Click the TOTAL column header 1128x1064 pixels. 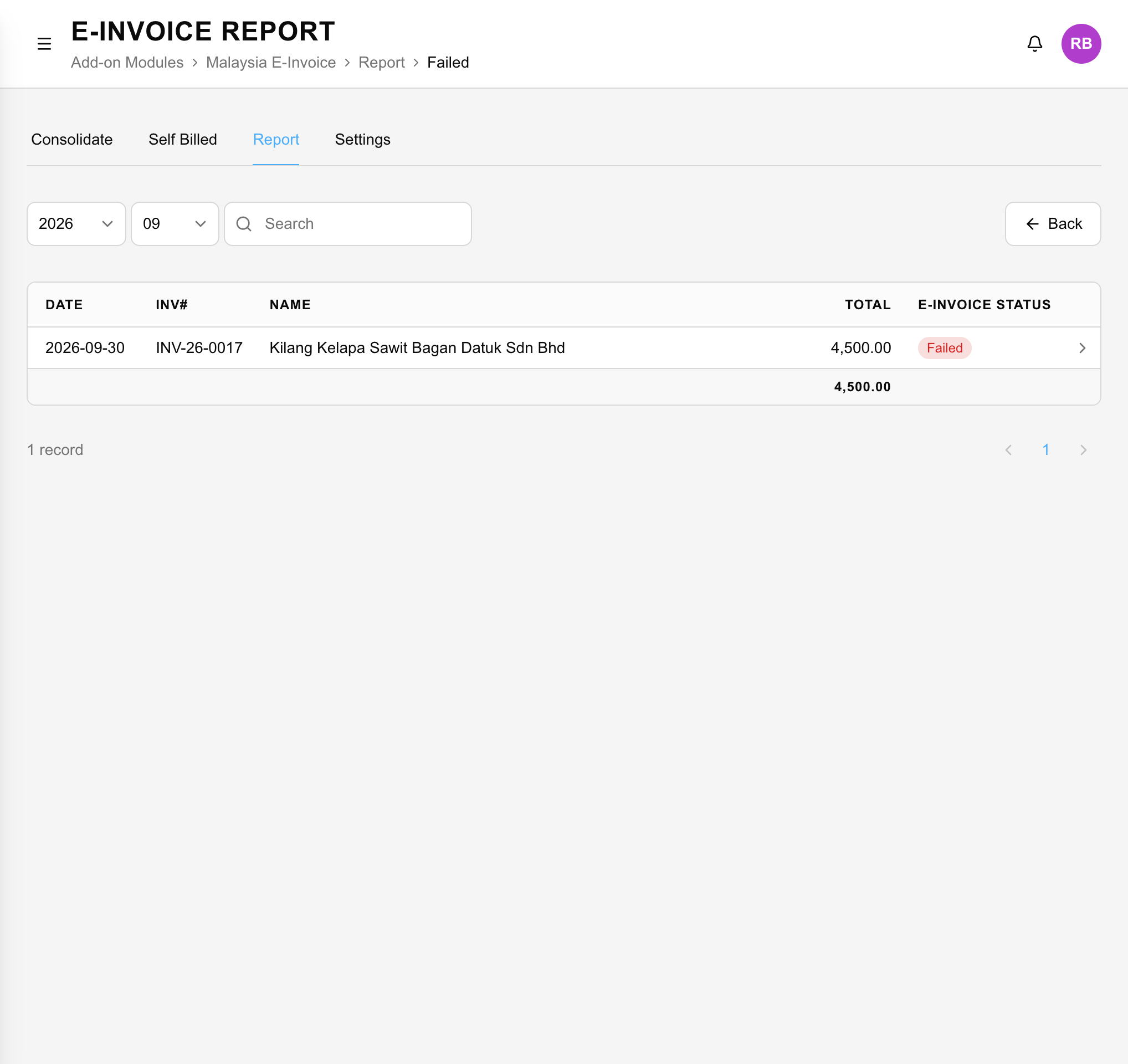(868, 305)
